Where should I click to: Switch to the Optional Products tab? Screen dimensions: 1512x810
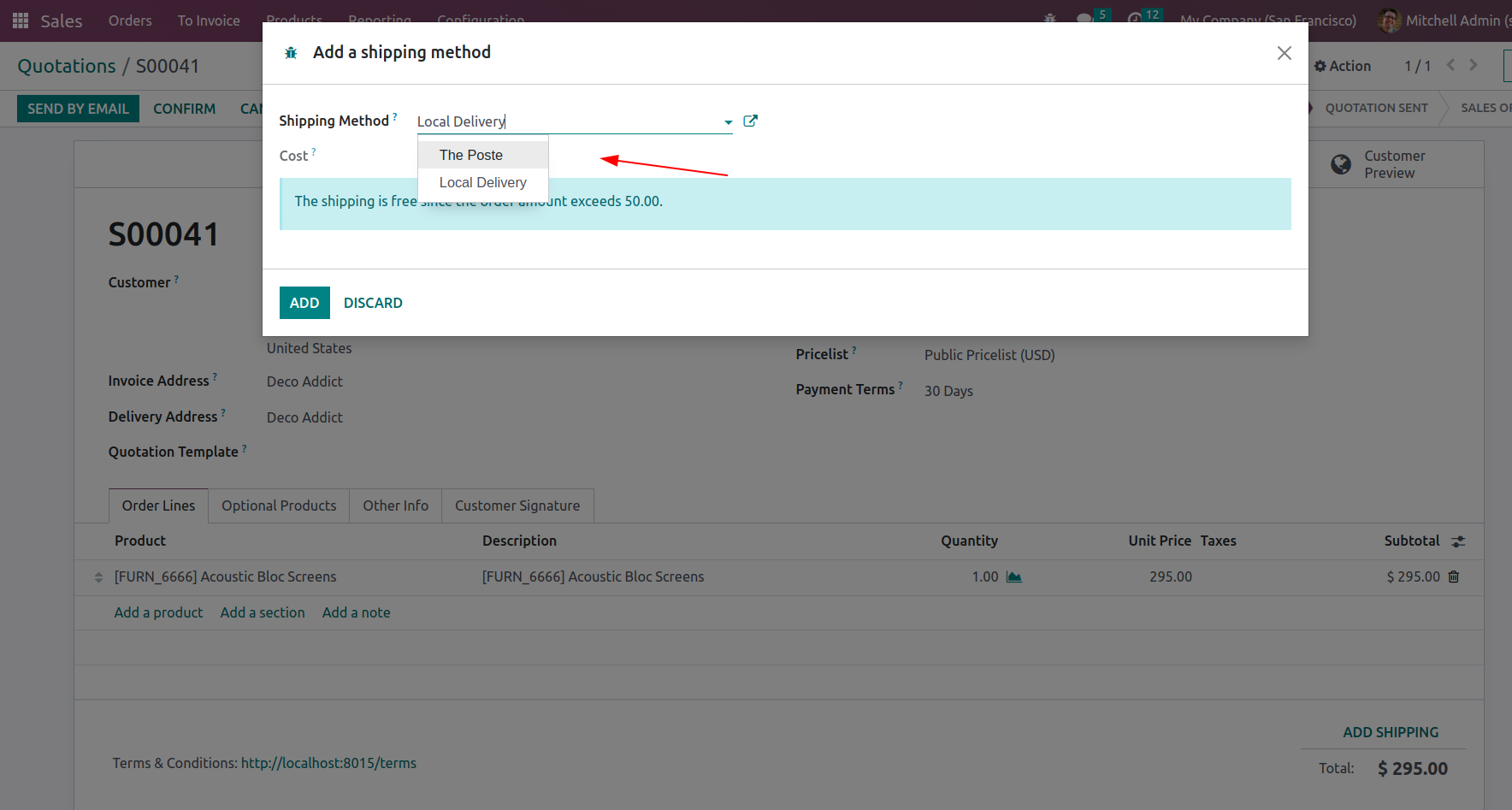(x=279, y=506)
